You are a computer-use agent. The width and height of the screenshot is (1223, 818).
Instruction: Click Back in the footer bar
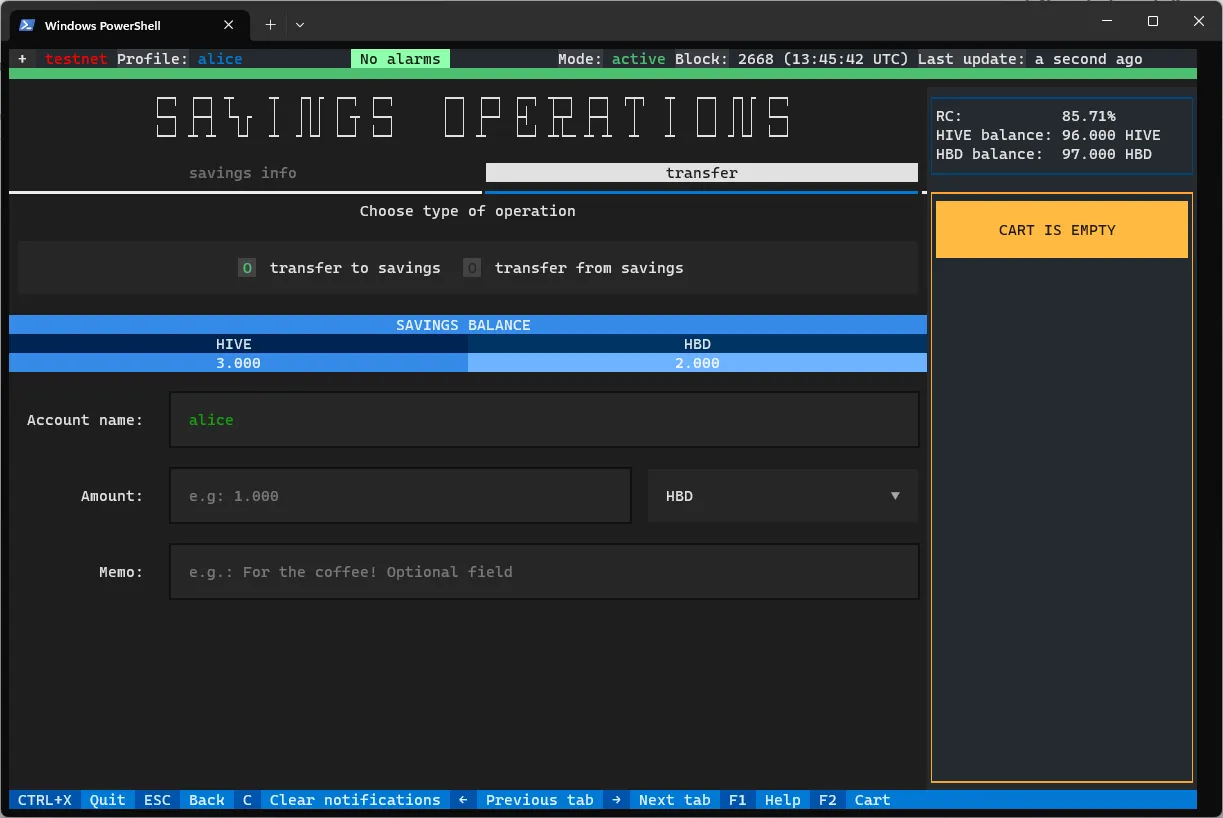pyautogui.click(x=207, y=800)
